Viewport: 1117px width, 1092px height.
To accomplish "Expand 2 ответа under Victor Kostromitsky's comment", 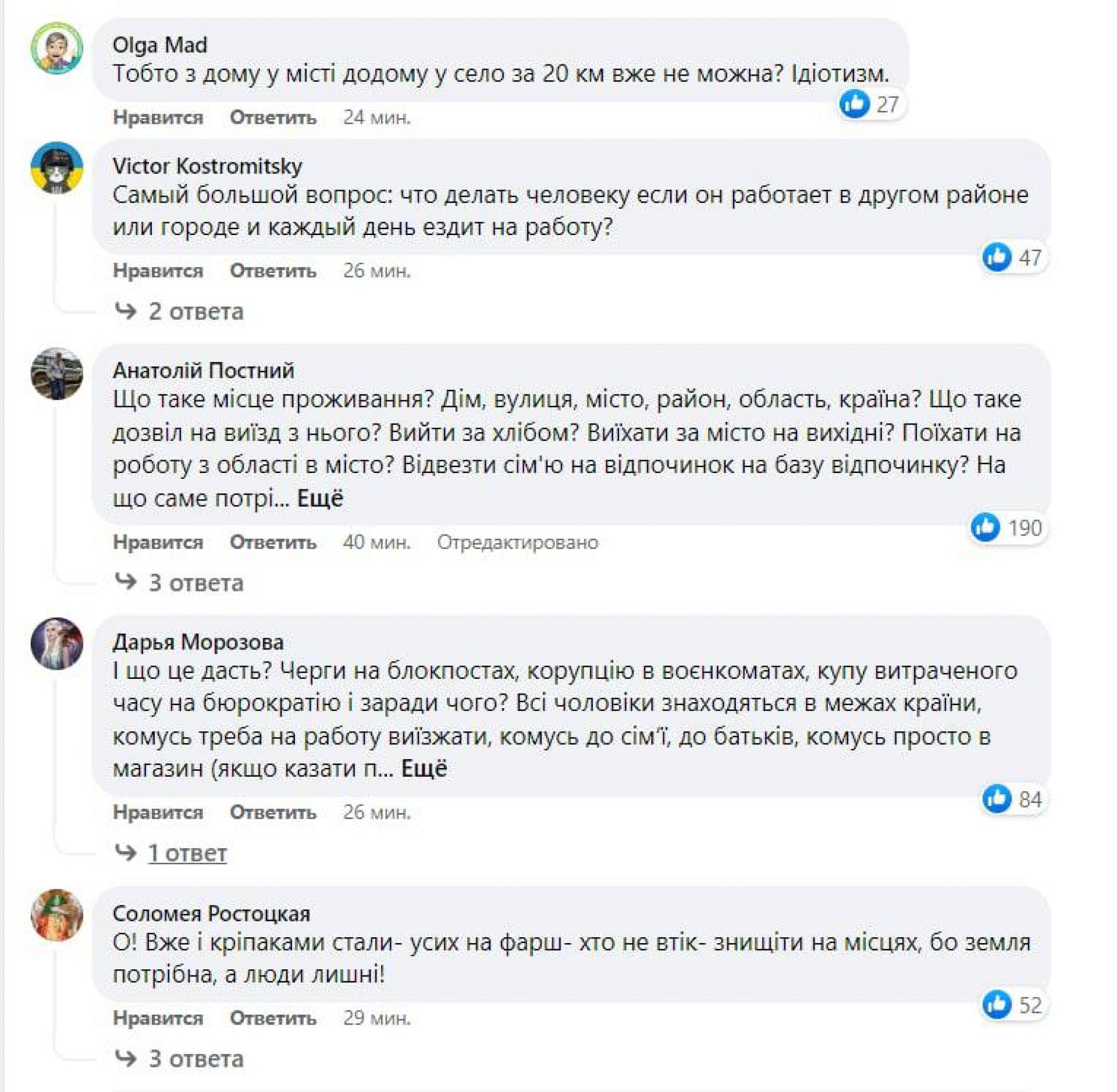I will point(195,312).
